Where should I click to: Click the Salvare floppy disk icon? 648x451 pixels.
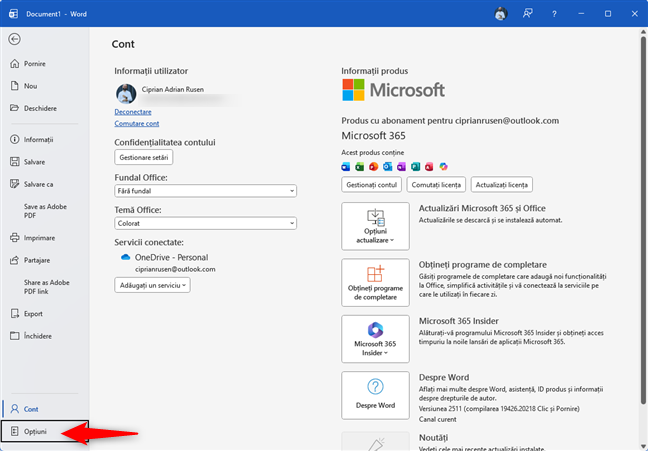tap(14, 162)
